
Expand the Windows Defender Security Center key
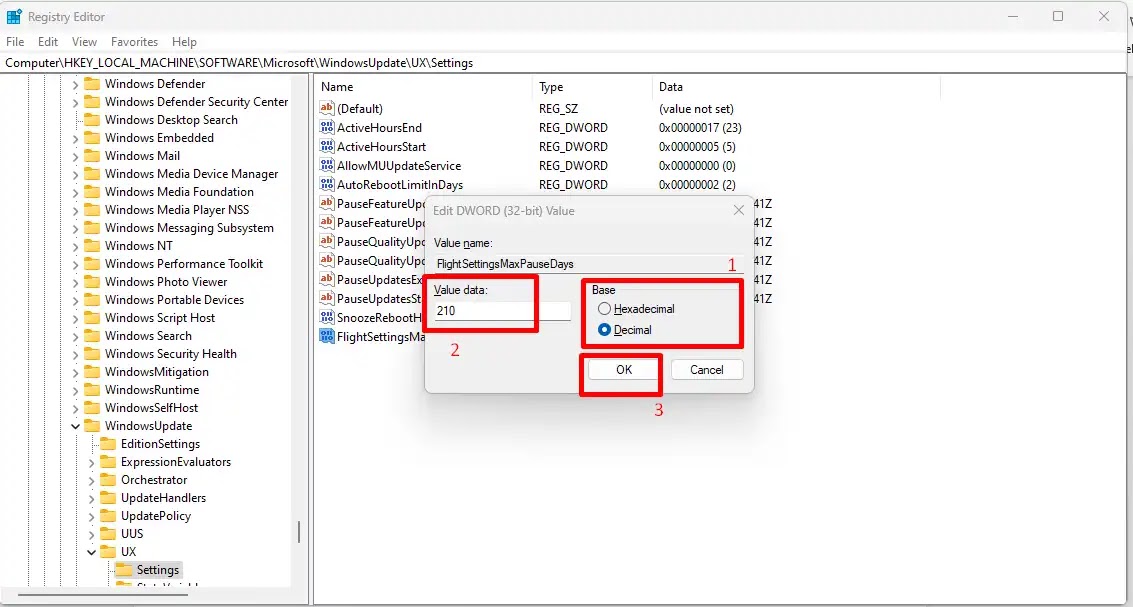click(x=75, y=102)
